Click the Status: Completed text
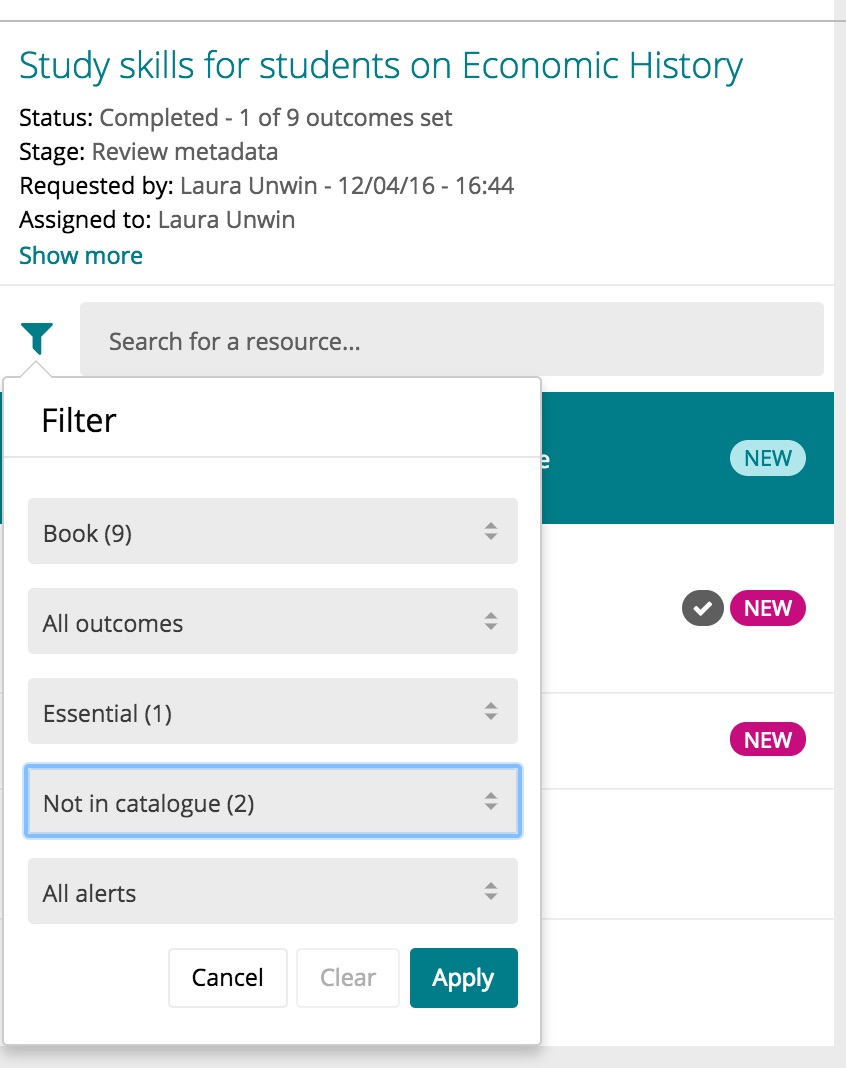Viewport: 846px width, 1068px height. (235, 118)
